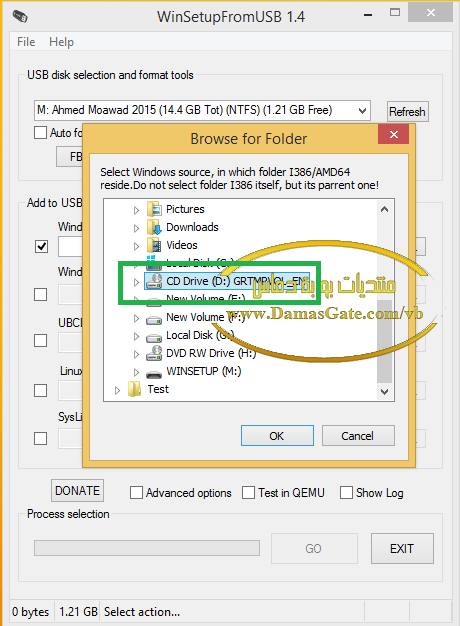Screen dimensions: 460x626
Task: Enable the Test in QEMU checkbox
Action: pyautogui.click(x=248, y=493)
